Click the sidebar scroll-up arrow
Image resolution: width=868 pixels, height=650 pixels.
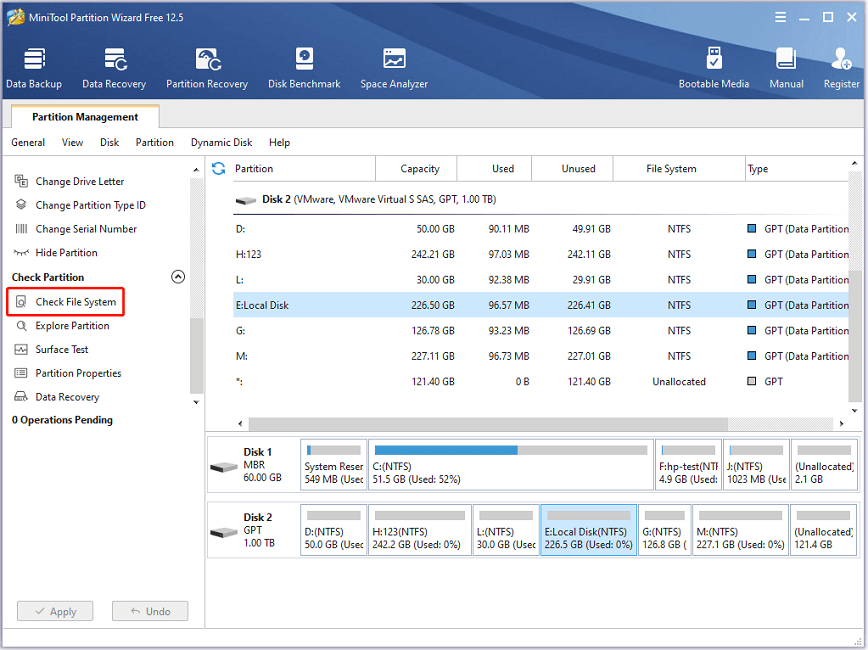click(196, 169)
